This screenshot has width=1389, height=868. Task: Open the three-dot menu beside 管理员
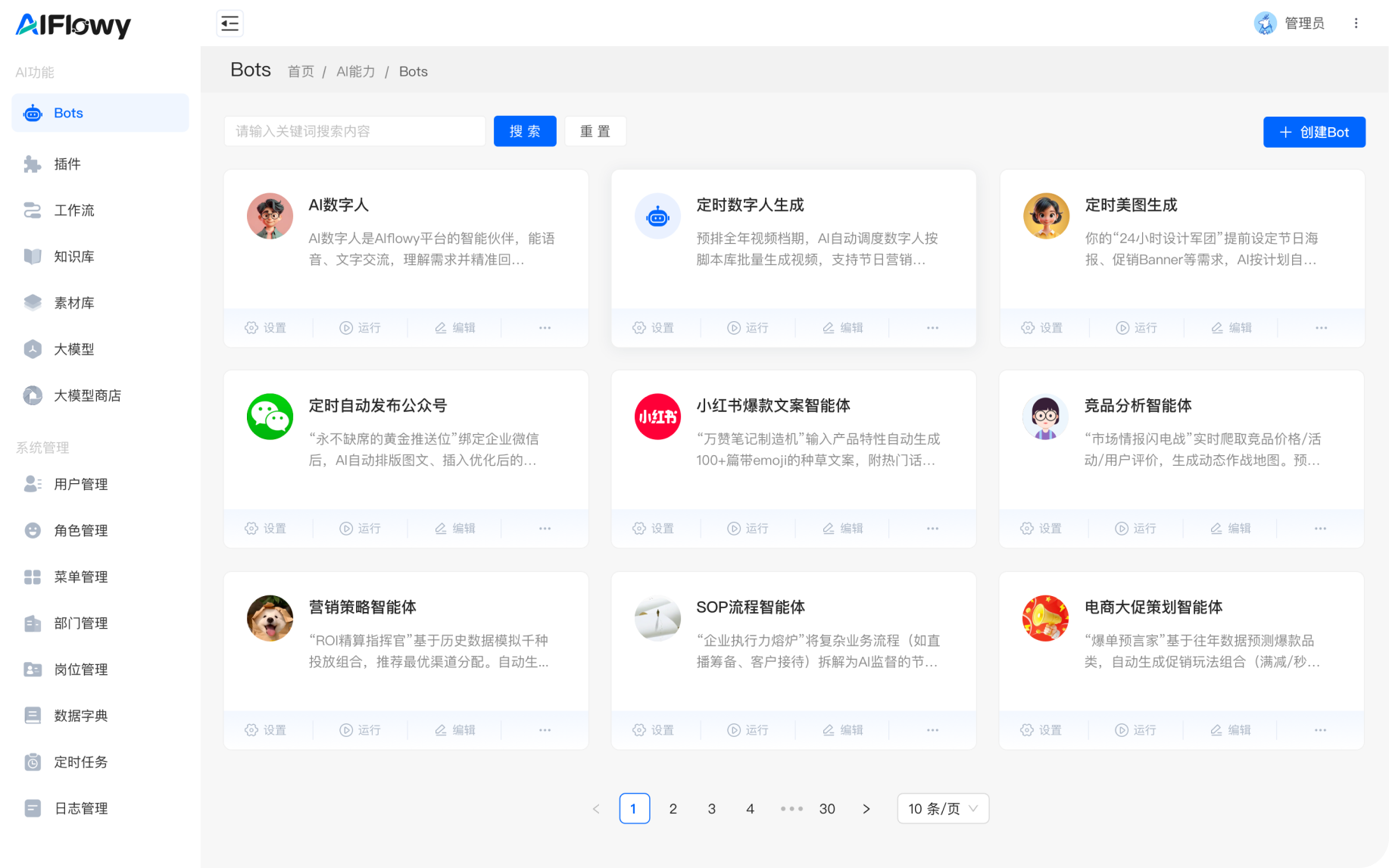click(1356, 23)
